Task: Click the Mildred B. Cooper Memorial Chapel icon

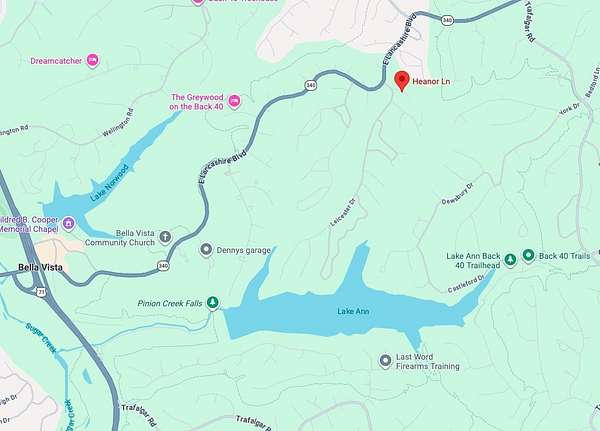Action: point(69,223)
